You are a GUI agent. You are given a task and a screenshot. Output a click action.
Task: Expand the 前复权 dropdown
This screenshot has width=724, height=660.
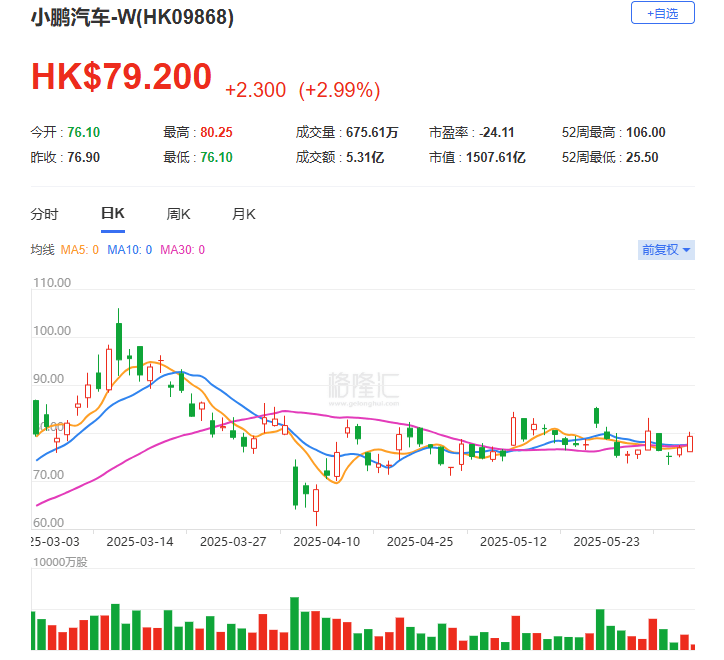[x=666, y=250]
